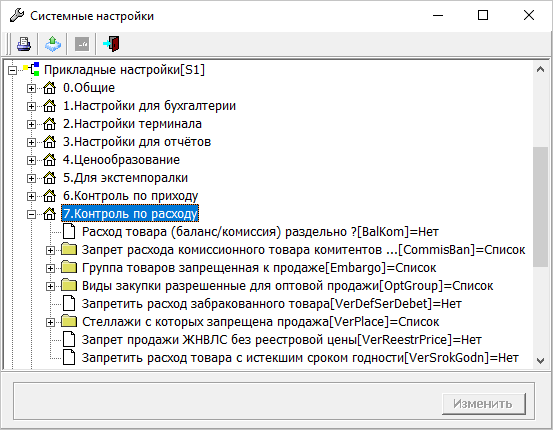Click the vertical scrollbar thumb

click(540, 207)
